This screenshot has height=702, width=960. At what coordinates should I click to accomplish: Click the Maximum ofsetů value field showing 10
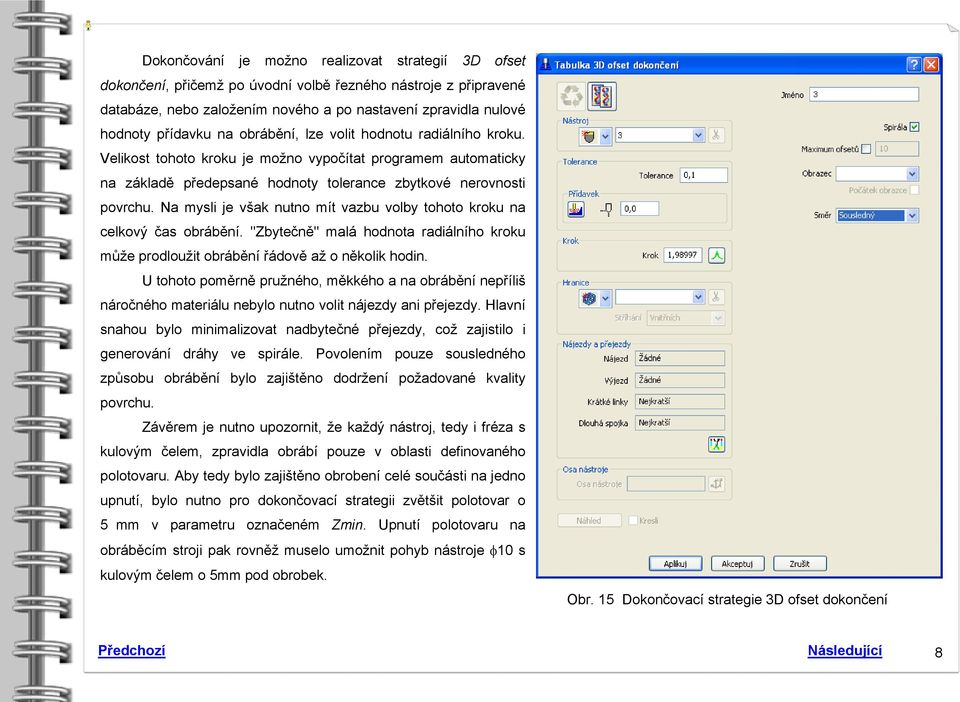click(x=897, y=149)
